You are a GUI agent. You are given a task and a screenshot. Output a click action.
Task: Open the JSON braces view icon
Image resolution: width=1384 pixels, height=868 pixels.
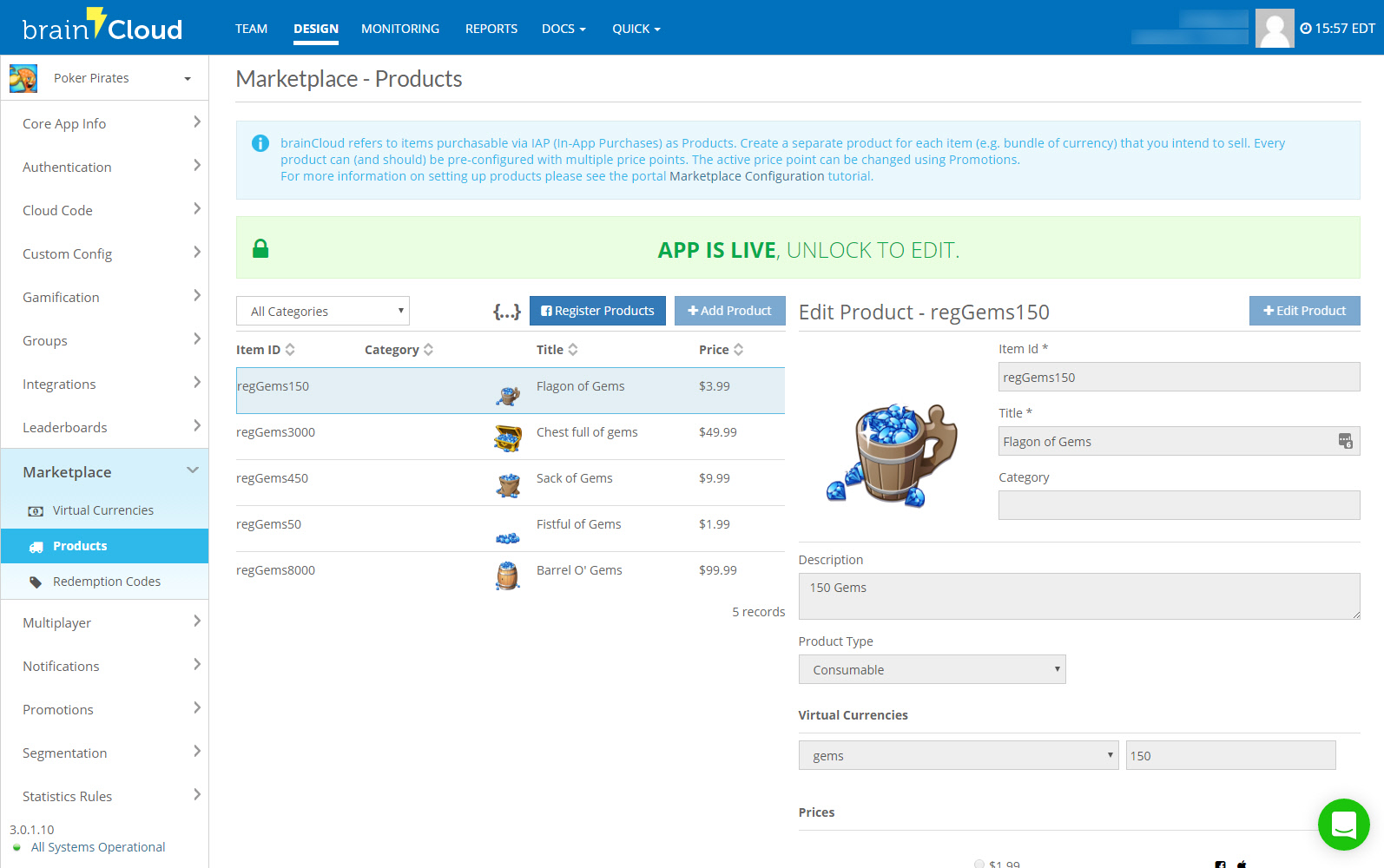point(507,312)
